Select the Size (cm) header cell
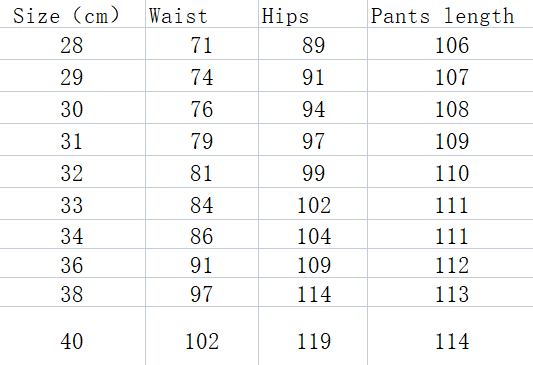Image resolution: width=533 pixels, height=365 pixels. click(72, 14)
